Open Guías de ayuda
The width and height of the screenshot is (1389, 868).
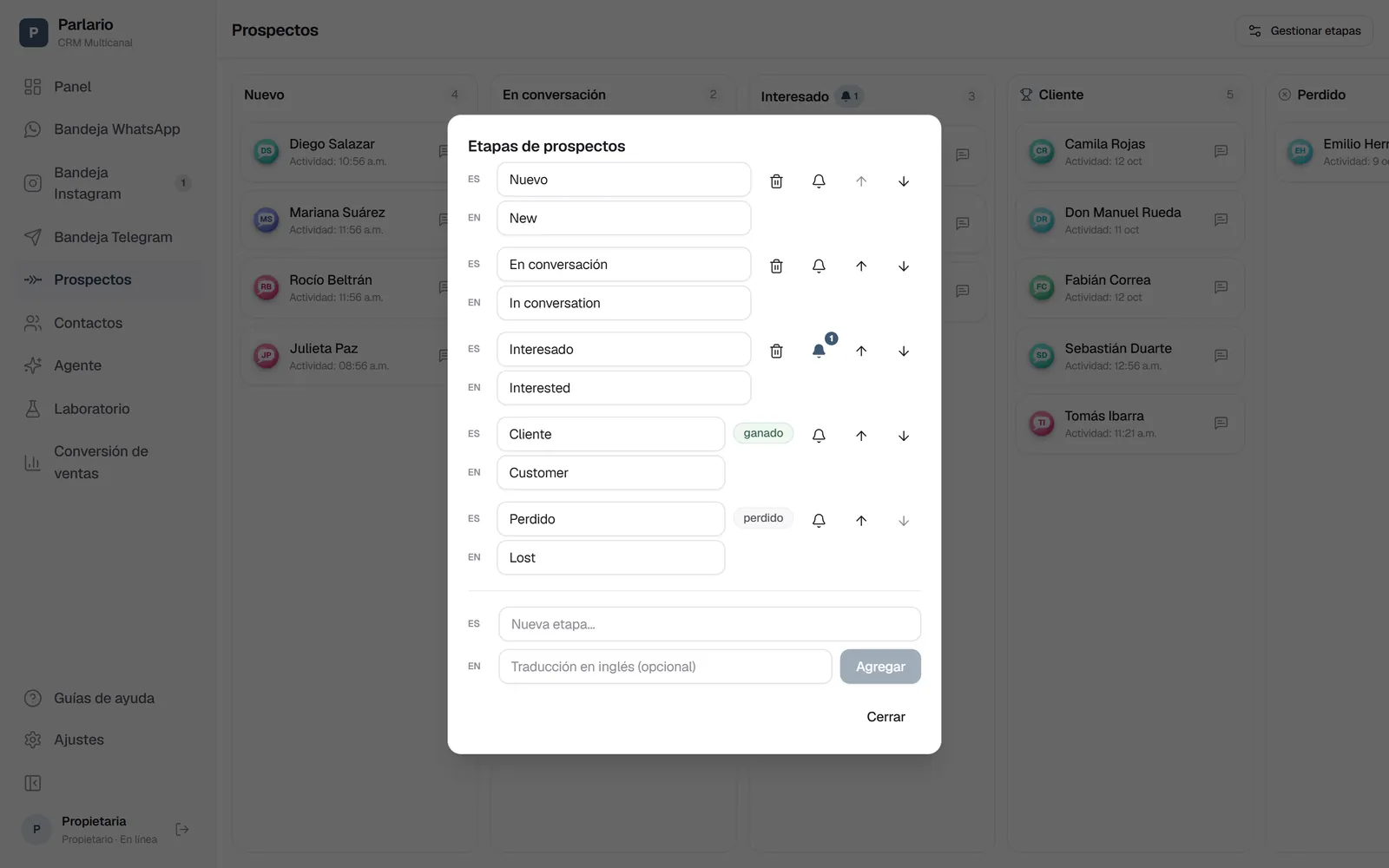click(x=108, y=698)
